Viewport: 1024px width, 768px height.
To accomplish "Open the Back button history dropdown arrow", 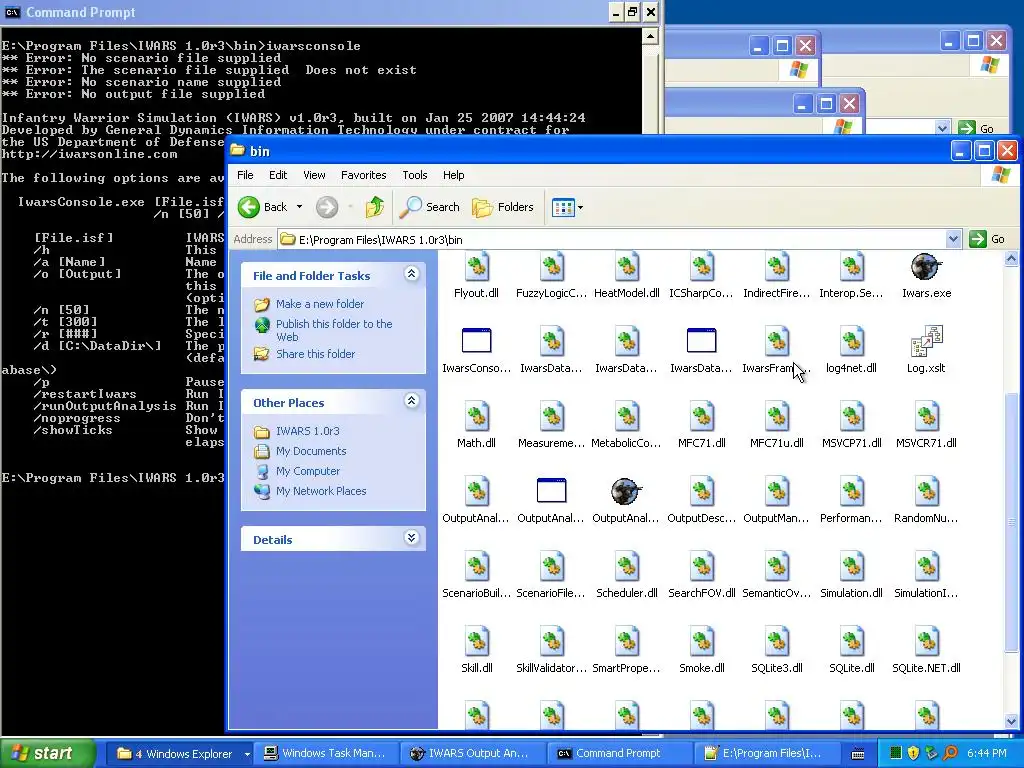I will pyautogui.click(x=299, y=207).
